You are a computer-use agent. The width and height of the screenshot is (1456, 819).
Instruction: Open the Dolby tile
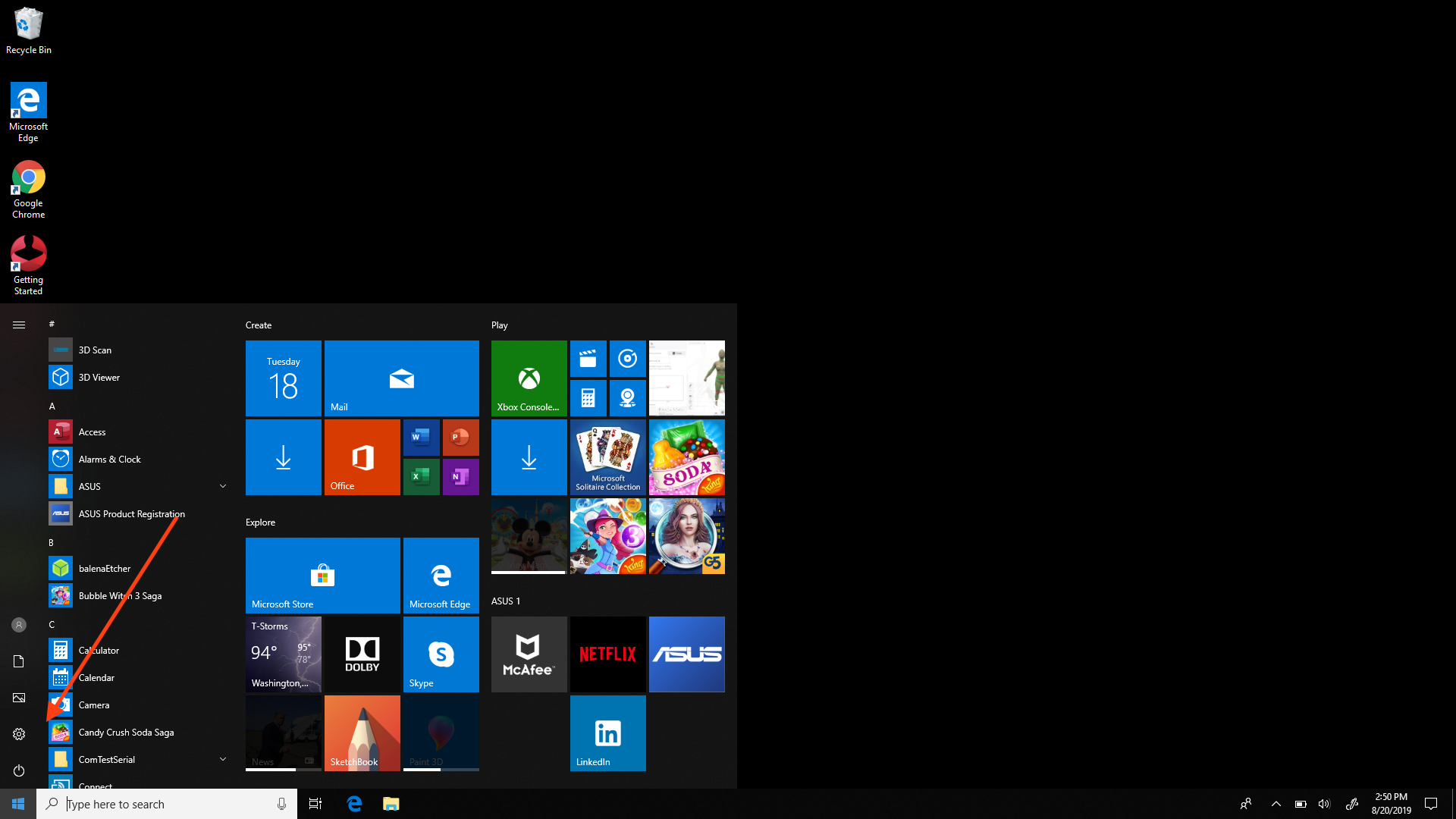click(362, 654)
